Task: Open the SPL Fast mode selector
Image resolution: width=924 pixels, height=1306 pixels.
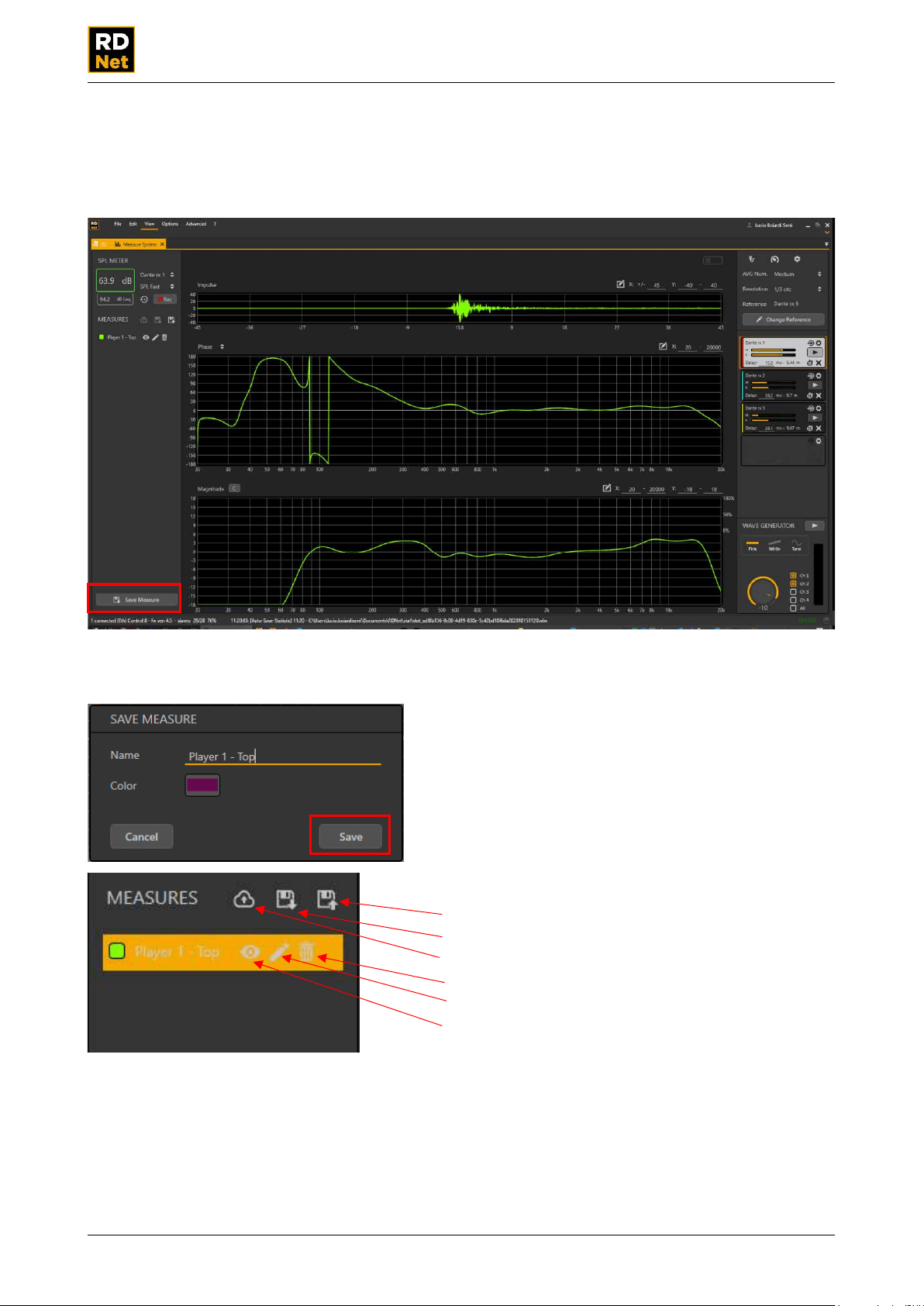Action: (x=157, y=287)
